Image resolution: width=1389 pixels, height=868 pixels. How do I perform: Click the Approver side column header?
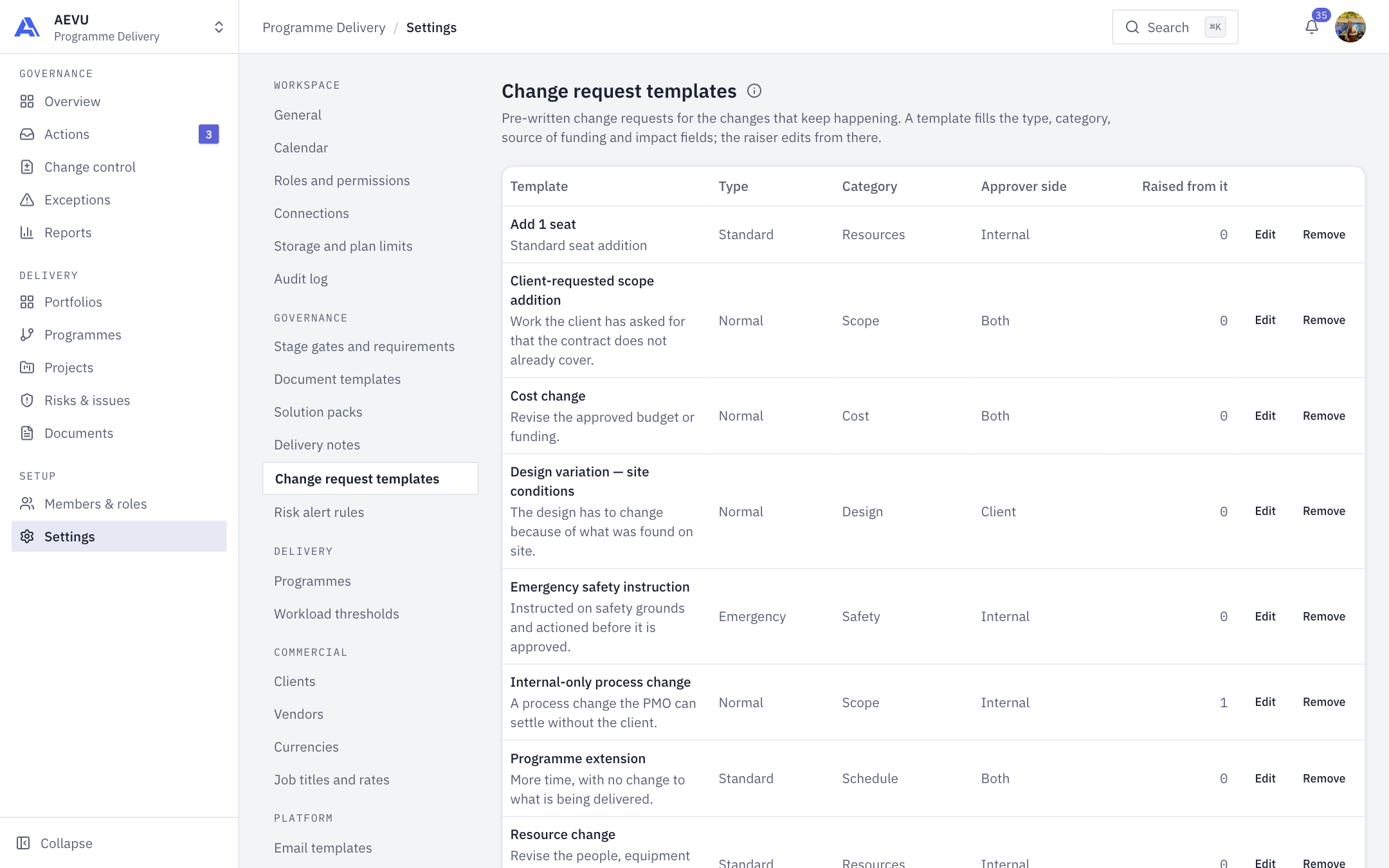click(x=1024, y=186)
